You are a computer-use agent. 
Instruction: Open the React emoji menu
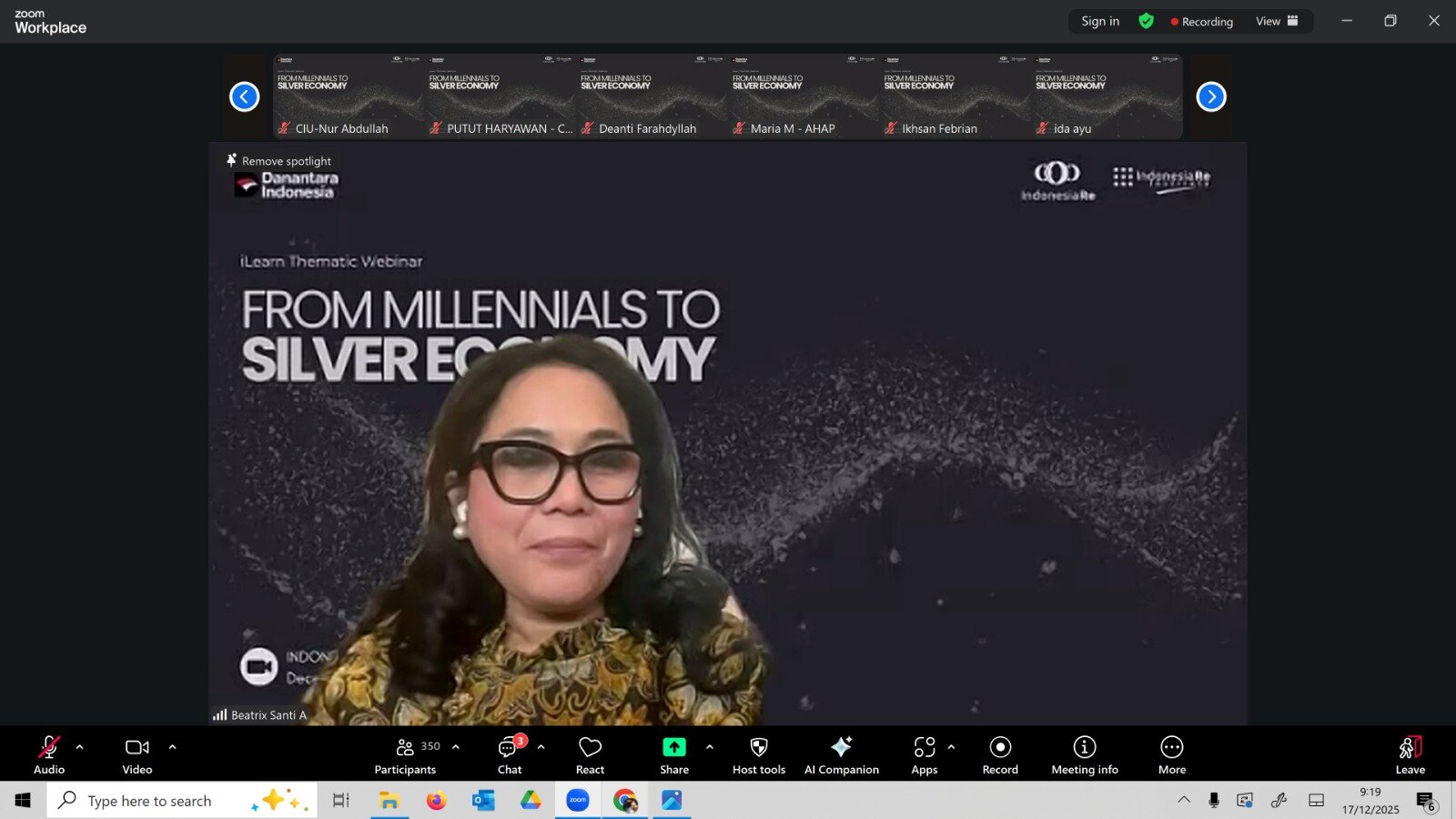click(x=590, y=755)
